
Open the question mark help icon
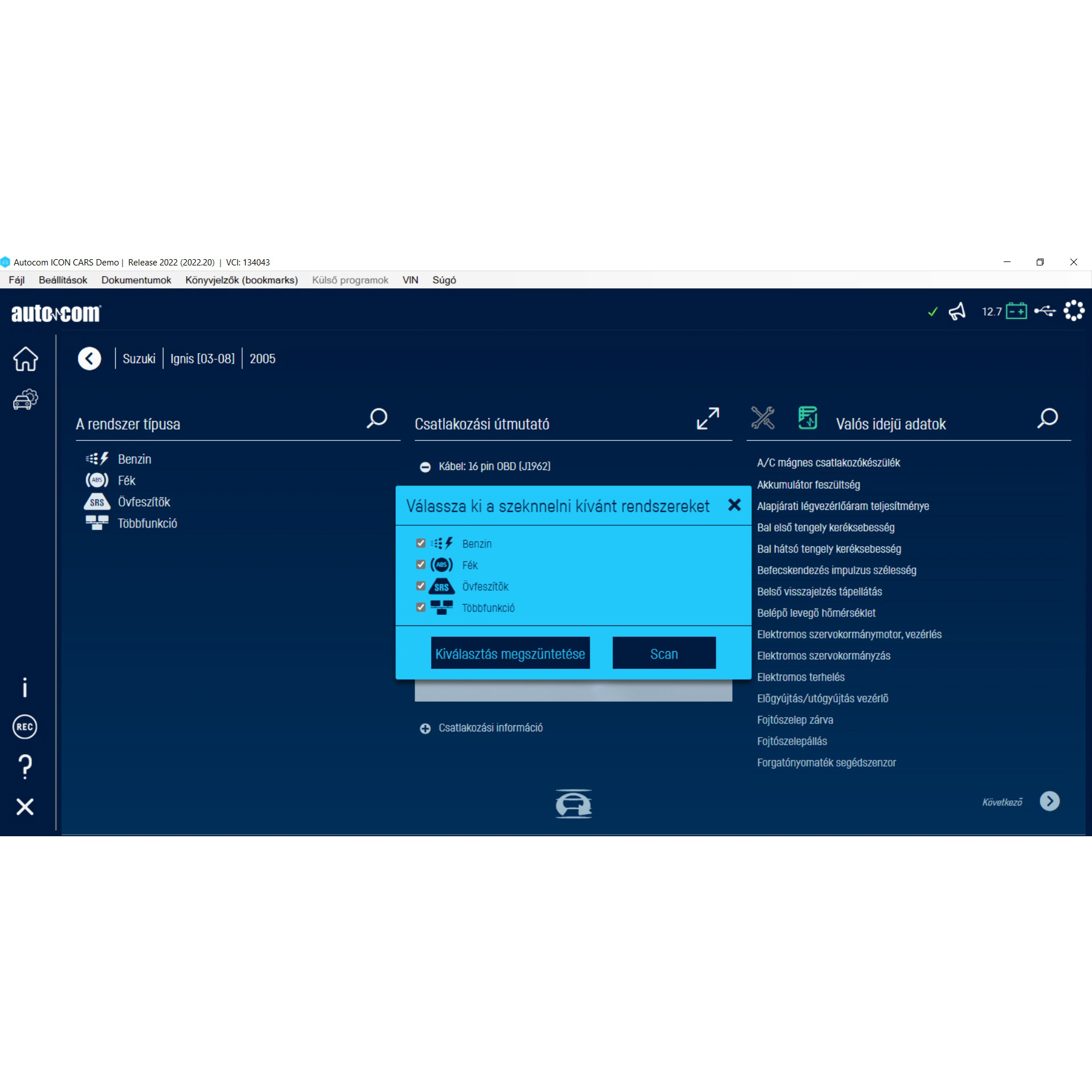pos(25,766)
